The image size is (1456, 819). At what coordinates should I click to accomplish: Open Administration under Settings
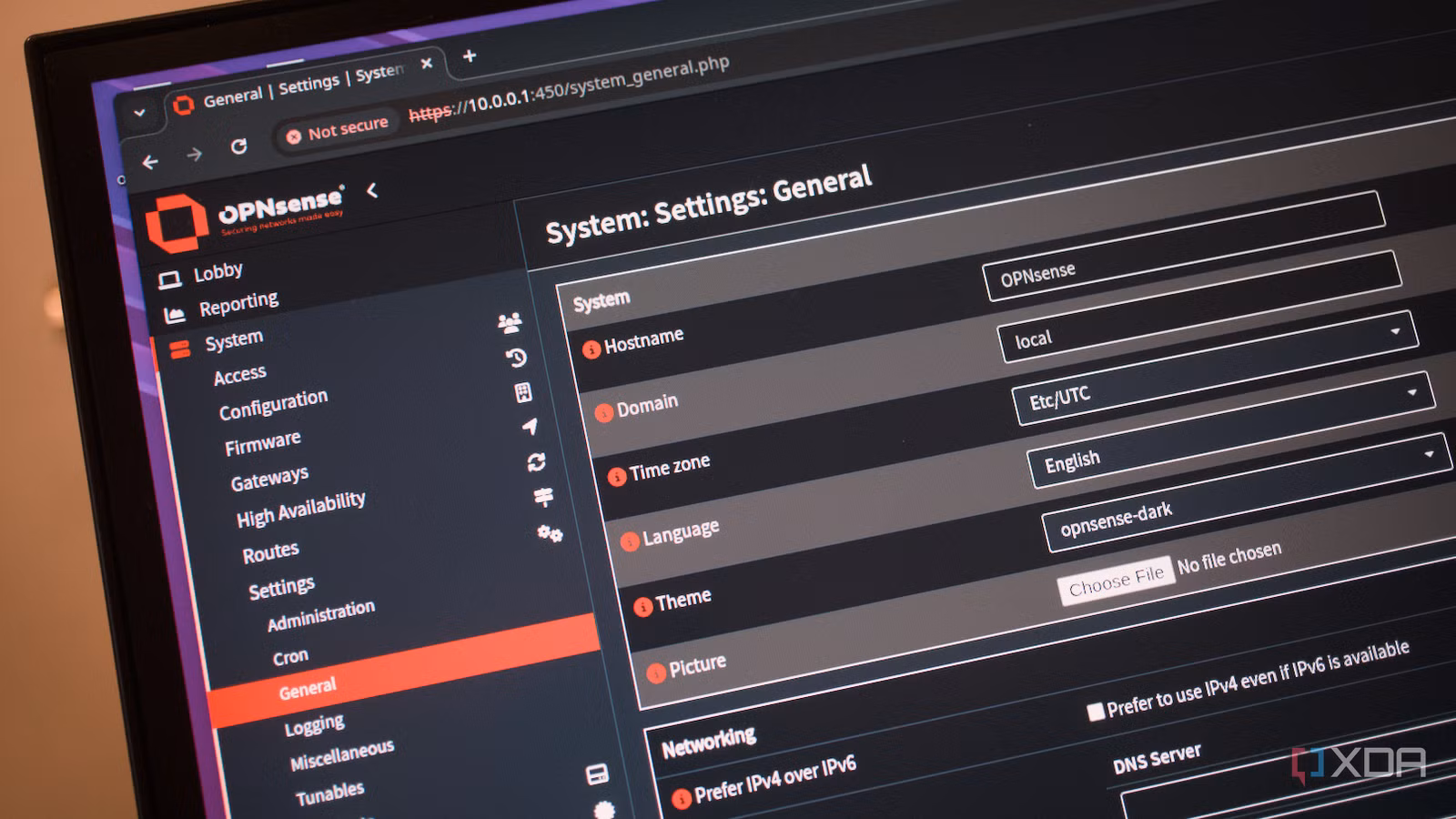321,616
